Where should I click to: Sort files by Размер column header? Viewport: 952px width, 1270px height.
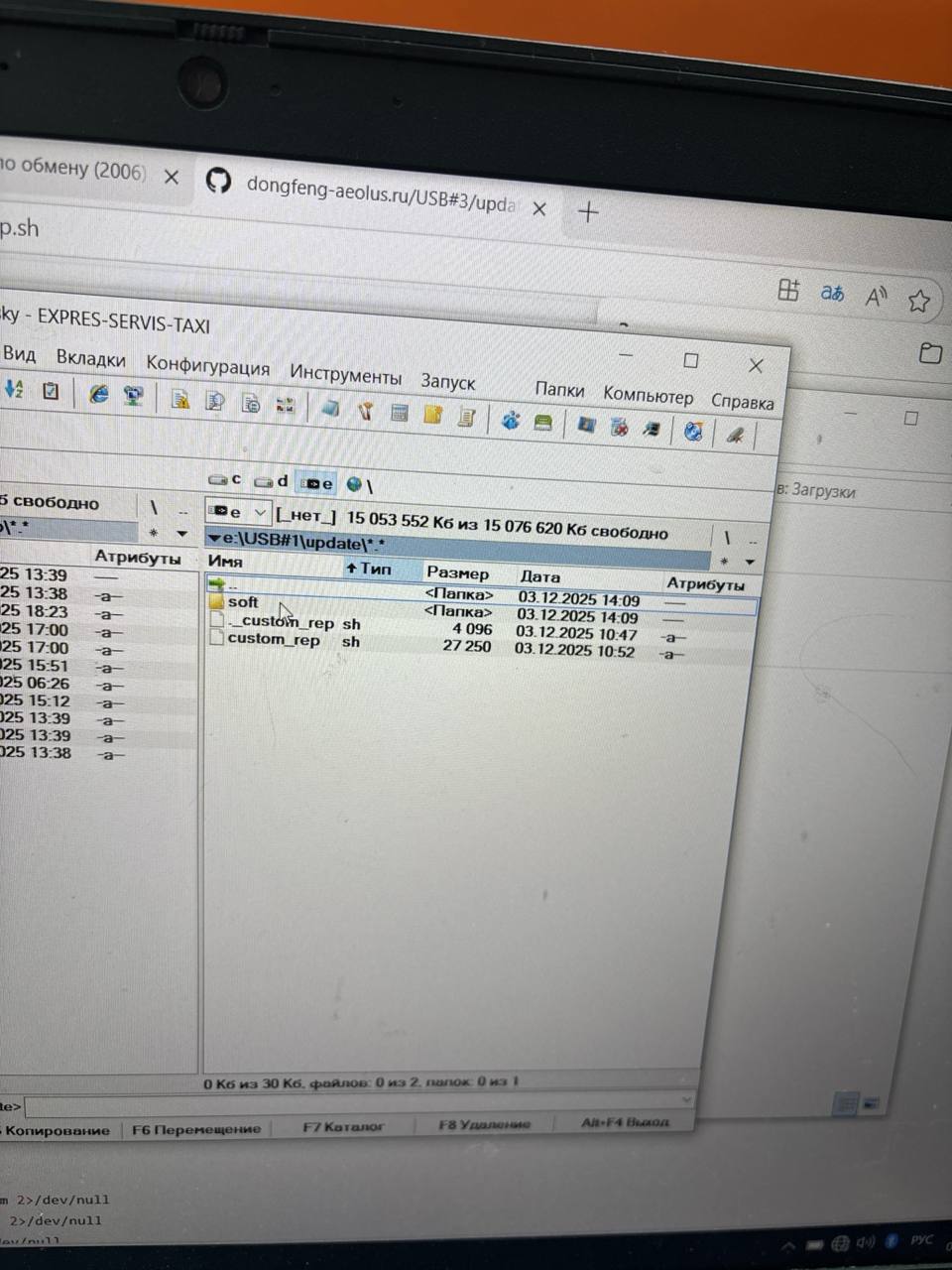pos(458,572)
